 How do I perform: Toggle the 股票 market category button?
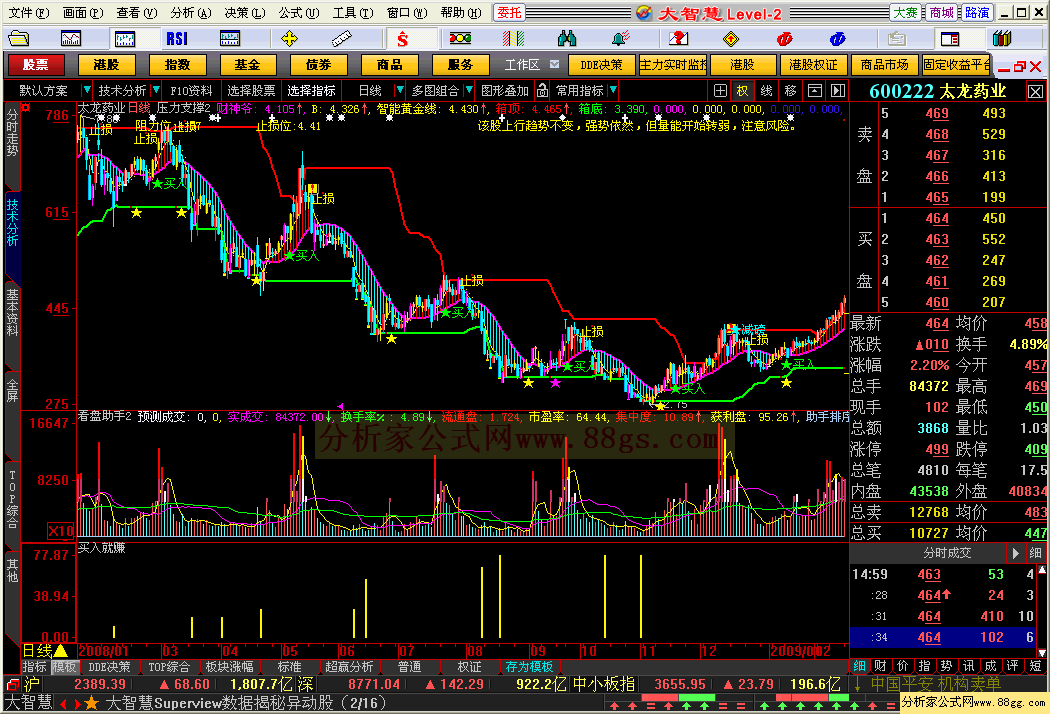[x=35, y=64]
